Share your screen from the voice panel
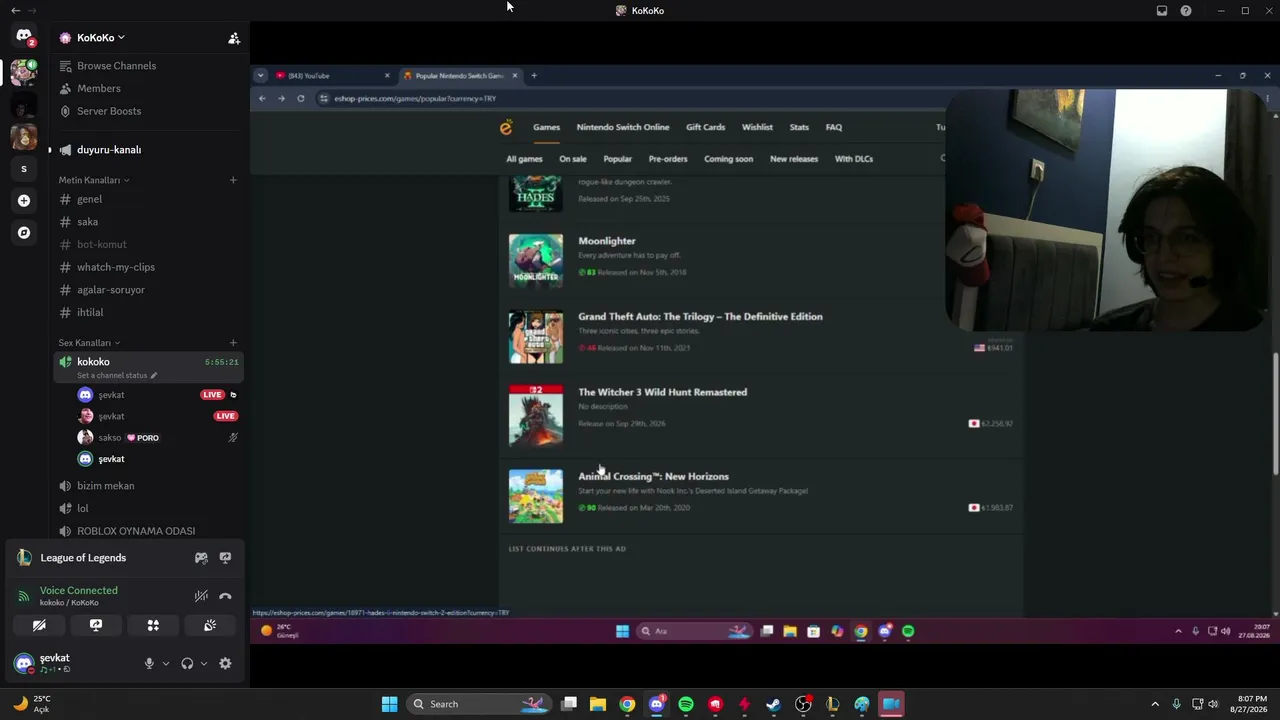This screenshot has width=1280, height=720. 96,625
